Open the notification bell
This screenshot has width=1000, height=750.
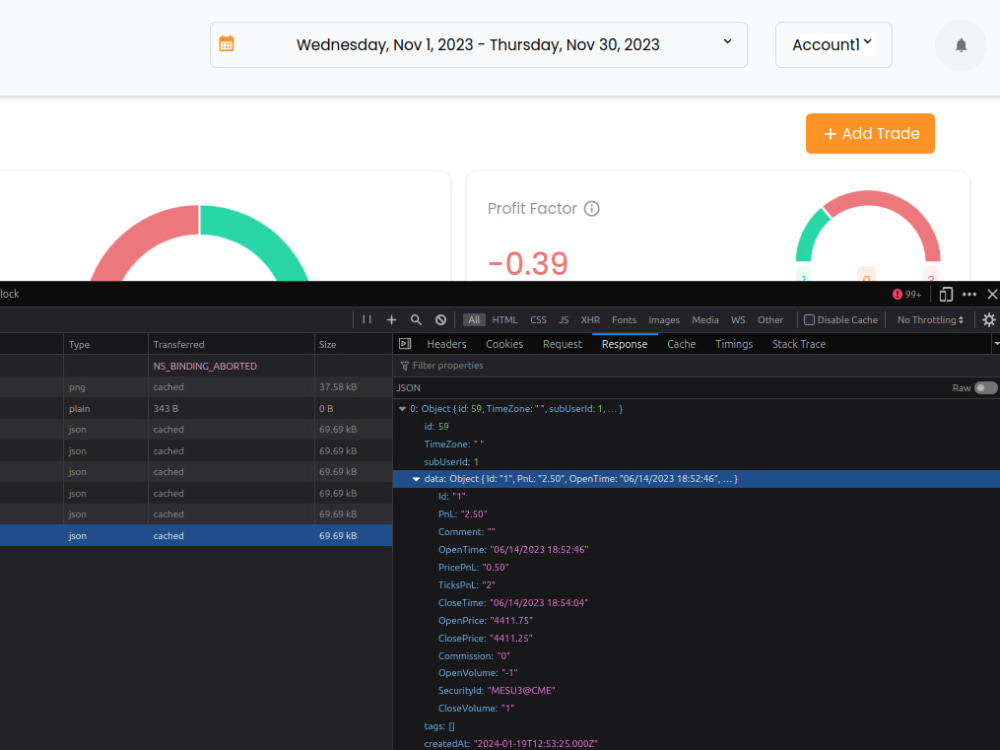point(960,45)
